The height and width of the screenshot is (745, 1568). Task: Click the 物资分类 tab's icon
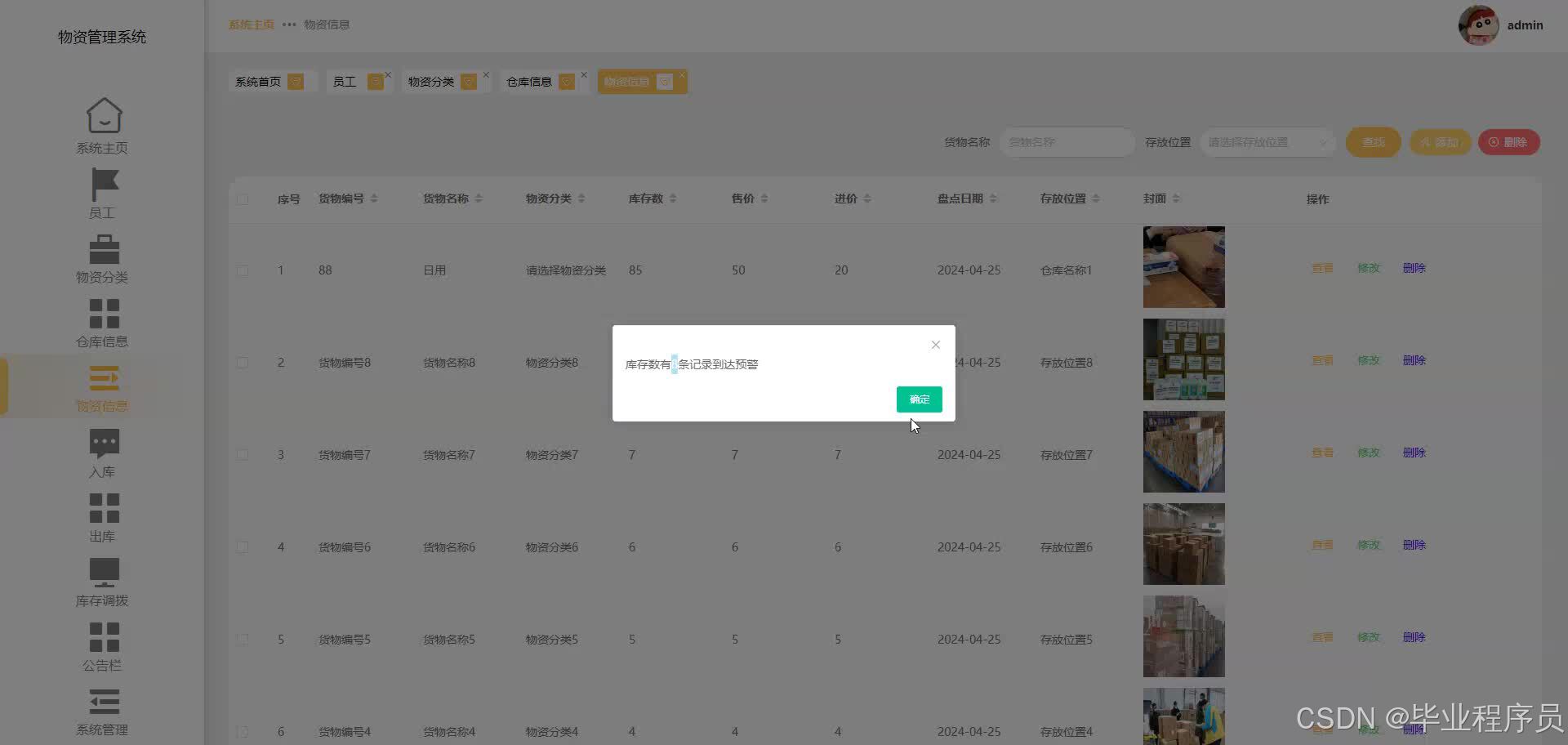point(469,82)
